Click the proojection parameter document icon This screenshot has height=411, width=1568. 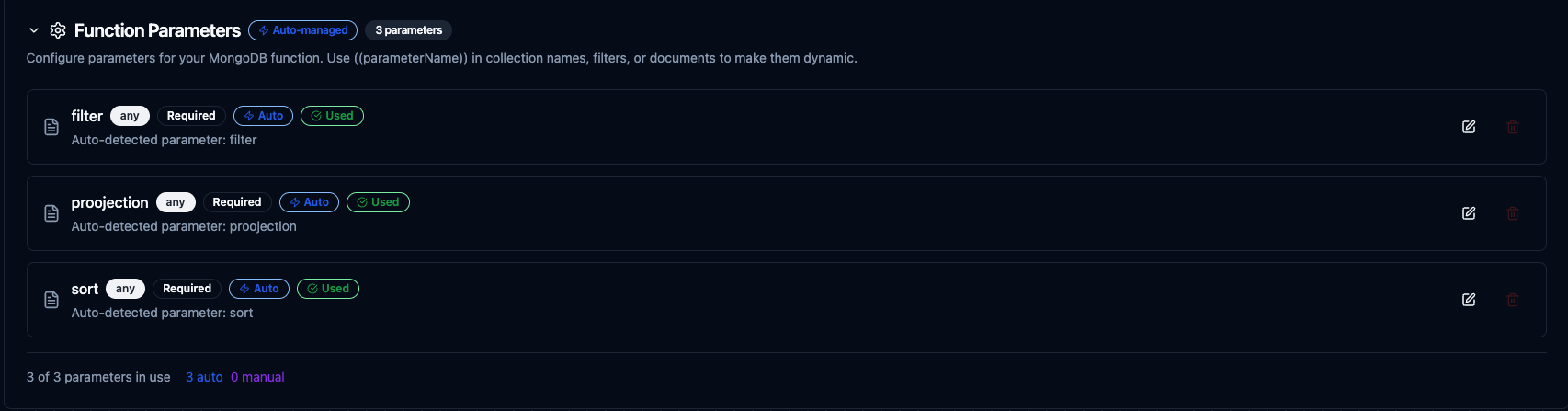tap(51, 213)
